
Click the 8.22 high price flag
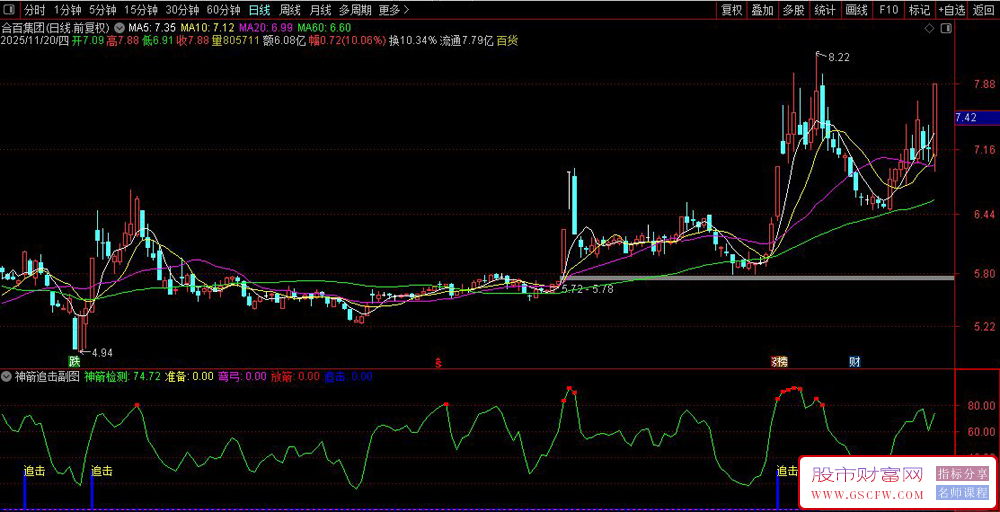pos(836,58)
